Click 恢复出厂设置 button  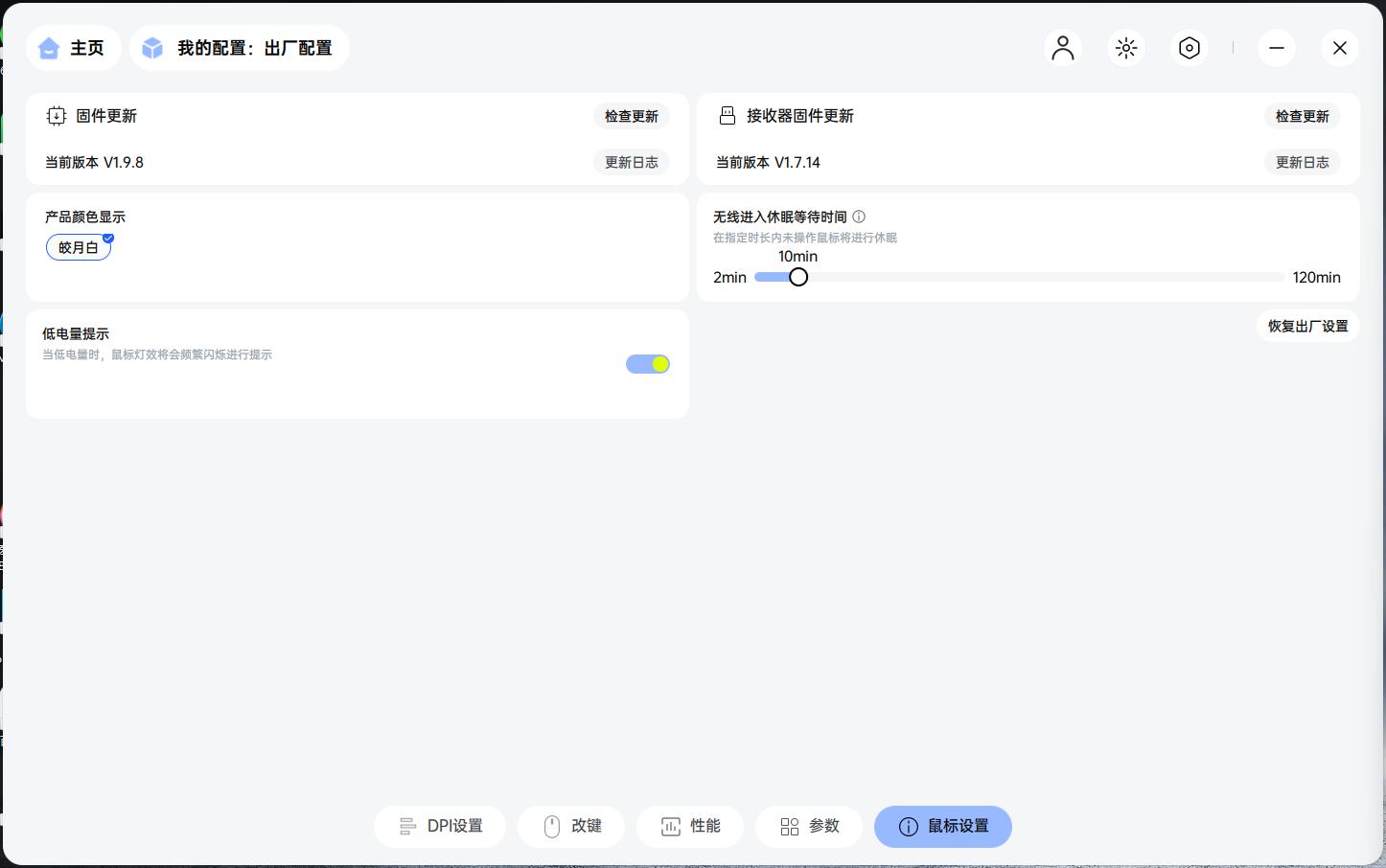(1308, 326)
